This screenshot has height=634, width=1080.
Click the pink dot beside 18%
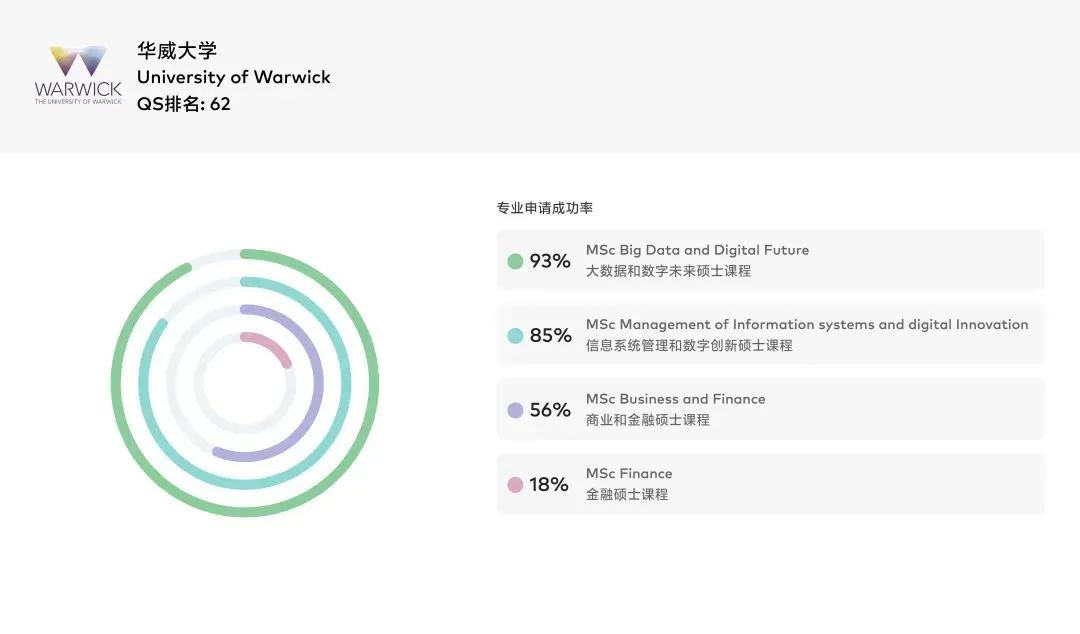click(515, 485)
